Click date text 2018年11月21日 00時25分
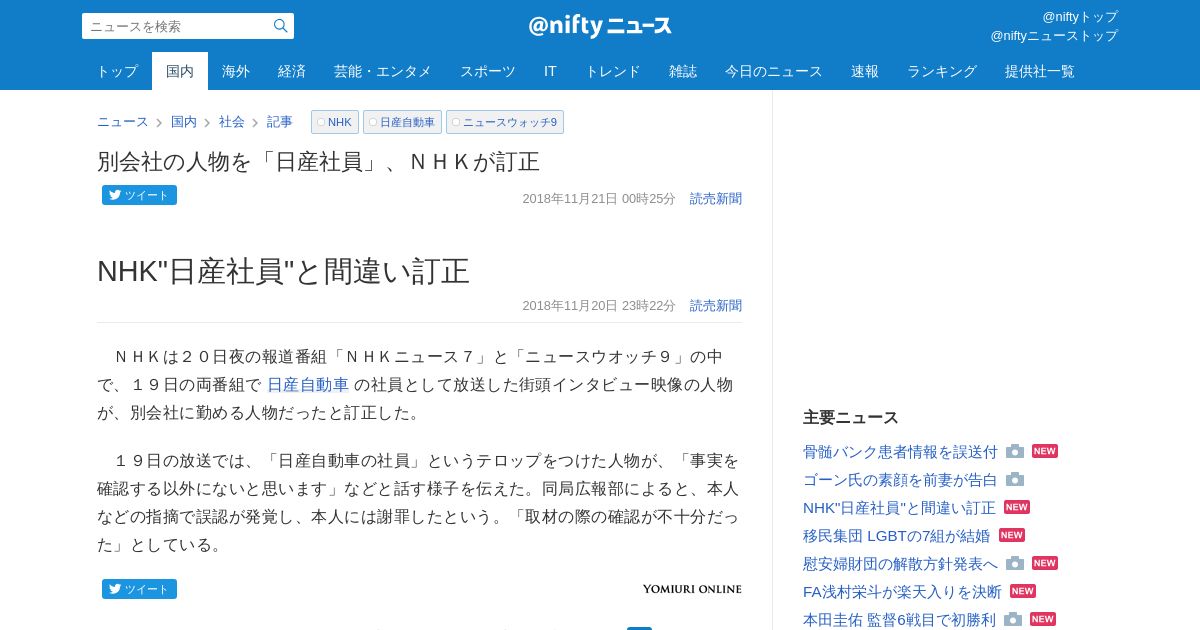The image size is (1200, 630). [x=599, y=199]
